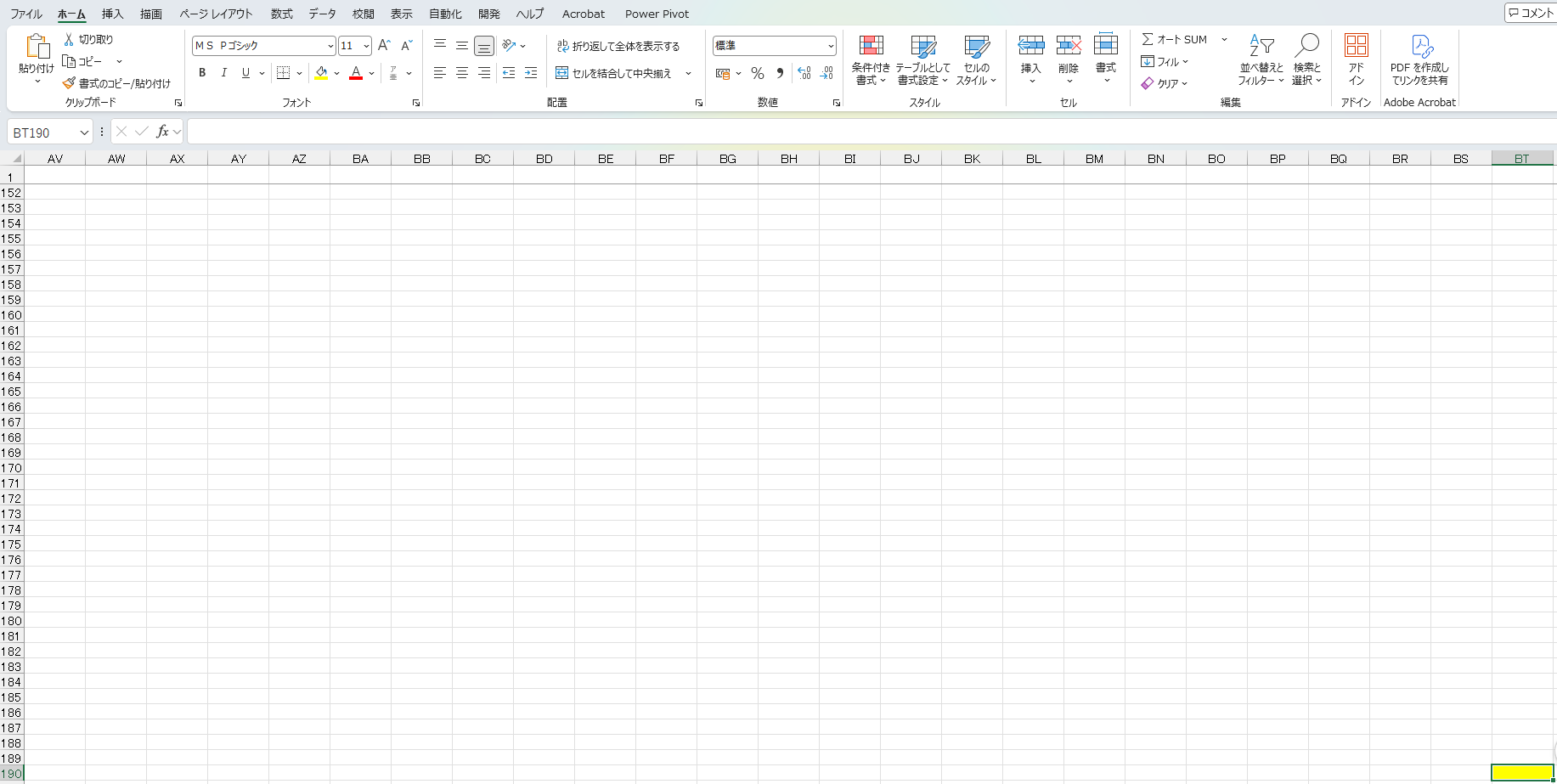This screenshot has height=784, width=1557.
Task: Open Conditional Formatting (条件付き書式)
Action: pos(871,59)
